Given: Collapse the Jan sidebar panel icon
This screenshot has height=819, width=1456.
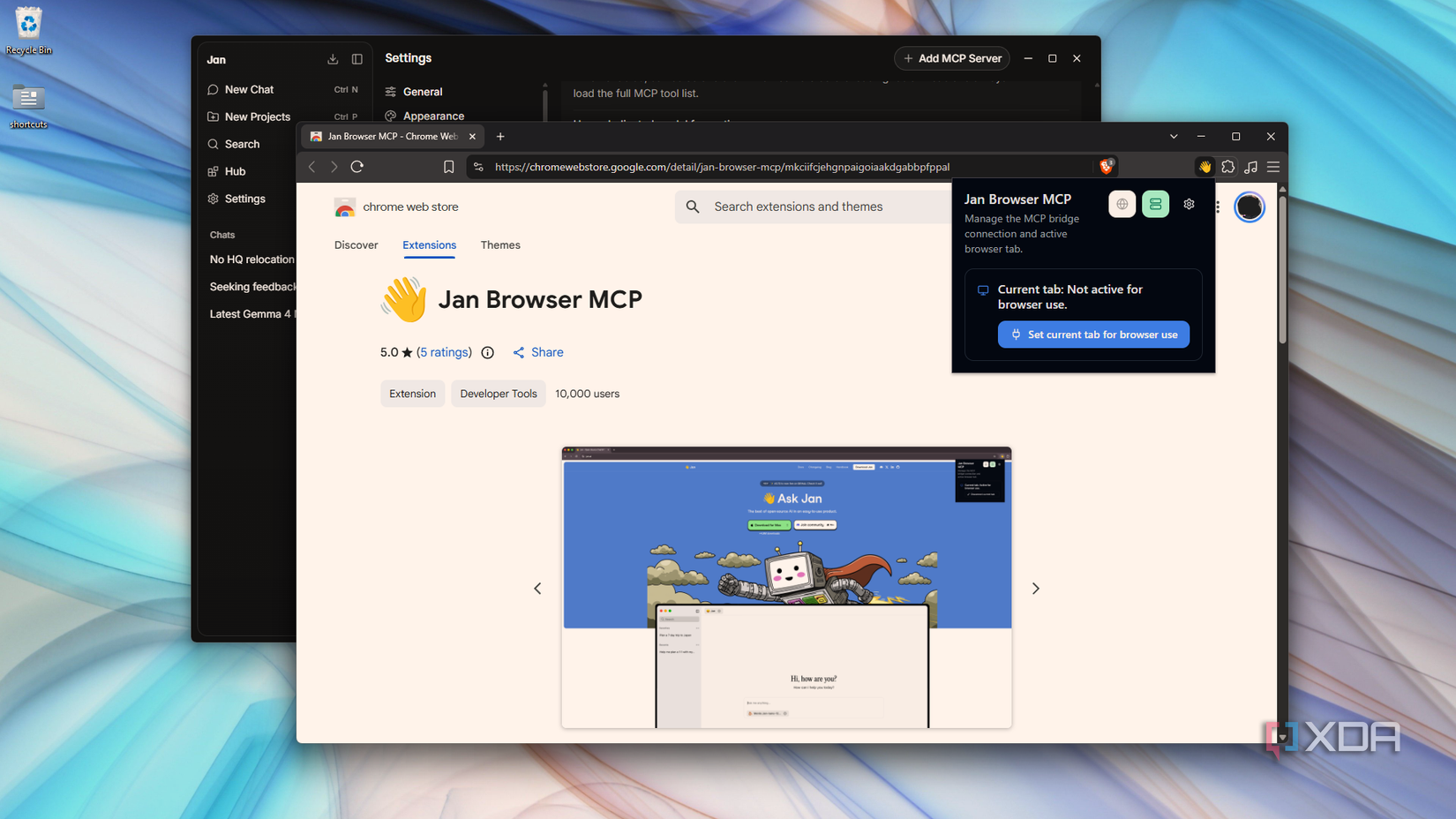Looking at the screenshot, I should tap(357, 59).
